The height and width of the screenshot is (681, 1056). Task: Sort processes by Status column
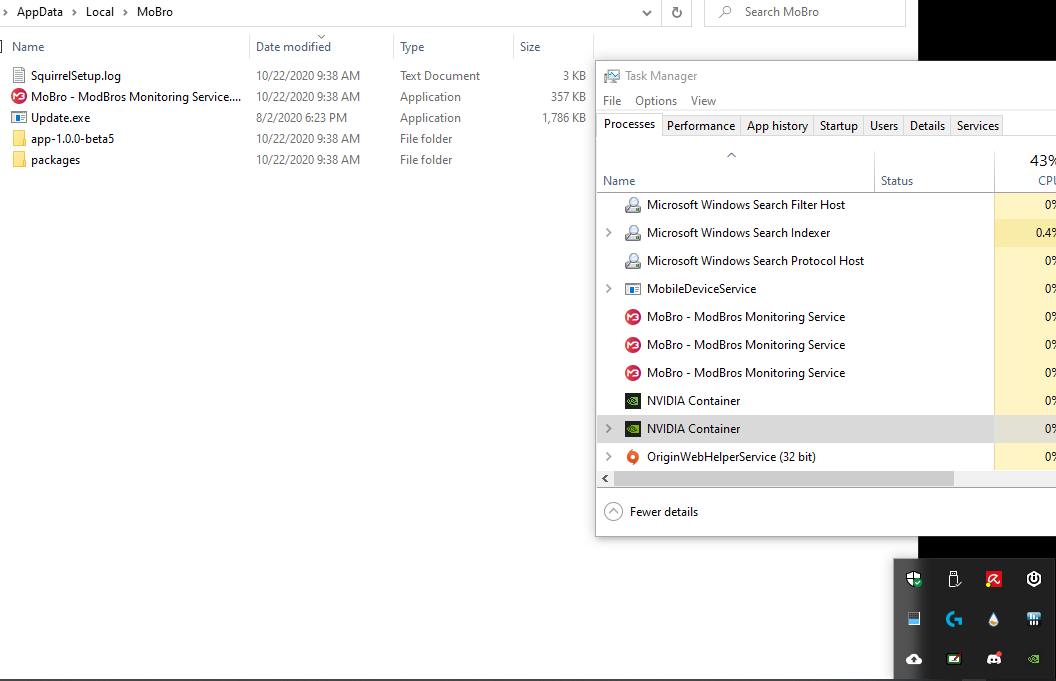[935, 172]
